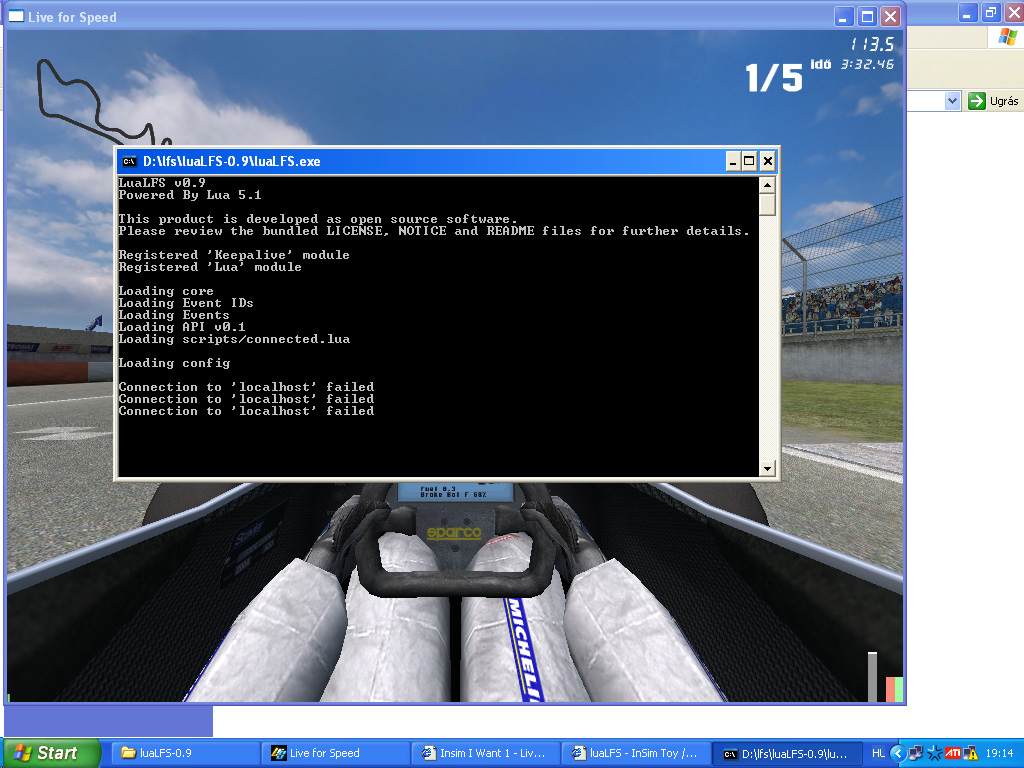This screenshot has width=1024, height=768.
Task: Click the two-computers network connection tray icon
Action: point(916,753)
